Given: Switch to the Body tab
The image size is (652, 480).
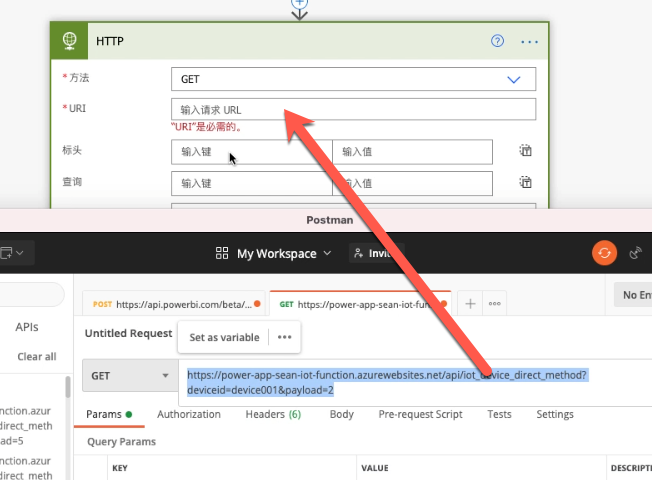Looking at the screenshot, I should [x=341, y=414].
